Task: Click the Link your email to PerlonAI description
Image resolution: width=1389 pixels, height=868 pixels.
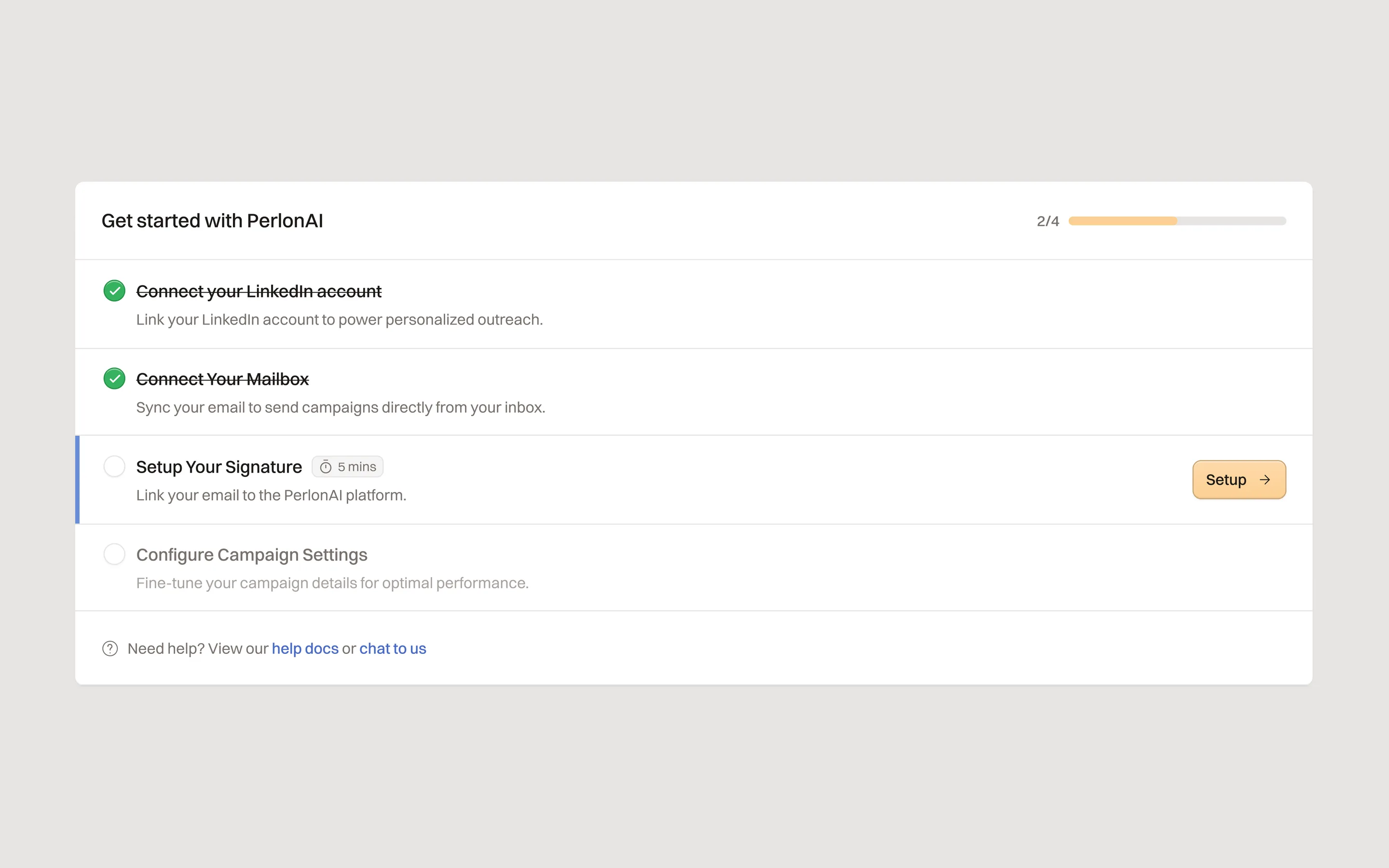Action: click(x=271, y=495)
